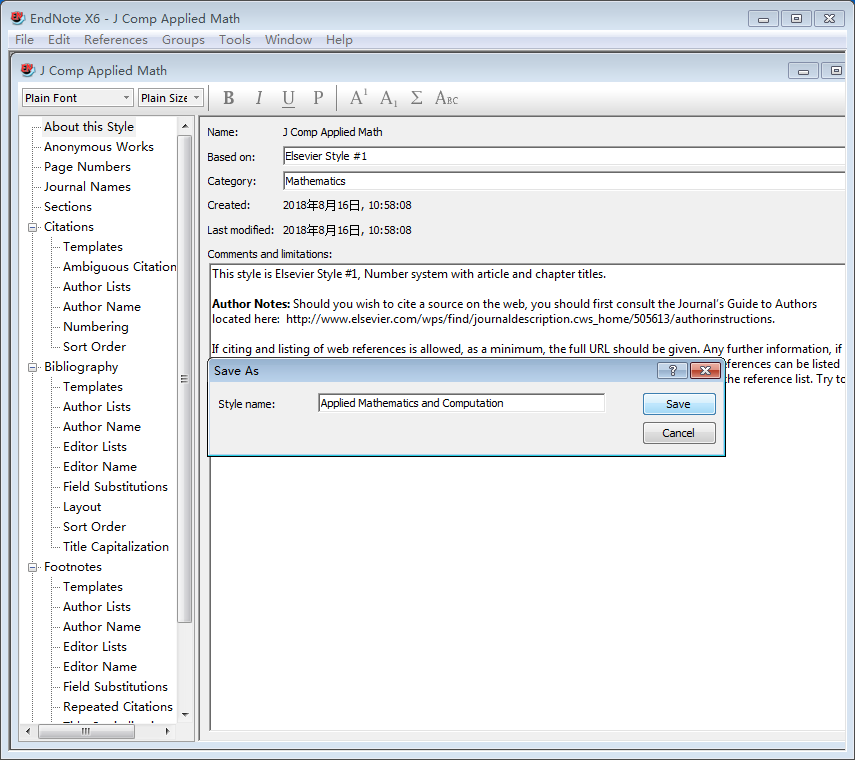
Task: Click the Style name text field
Action: click(461, 403)
